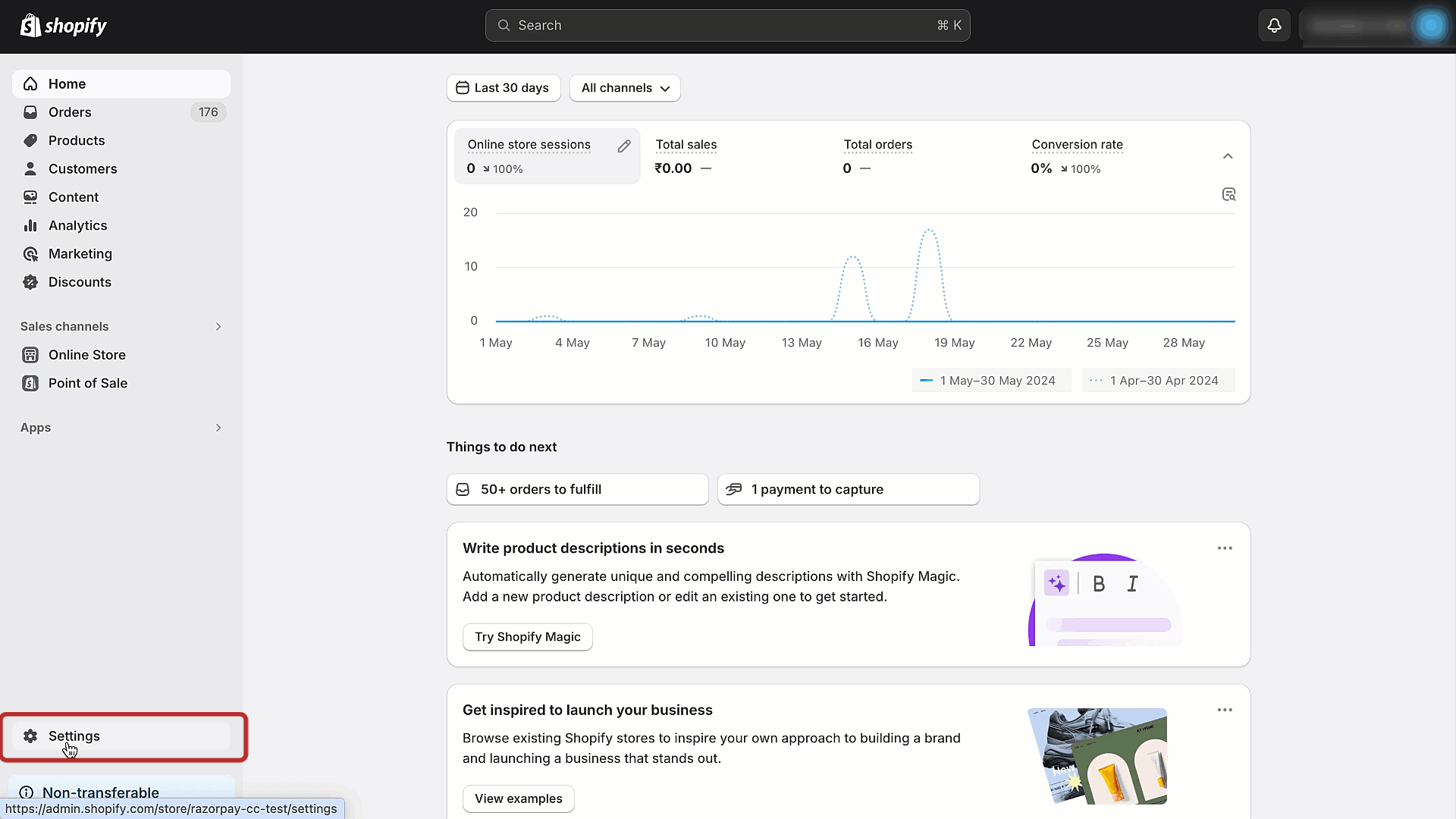The width and height of the screenshot is (1456, 819).
Task: Click the calendar icon in date filter
Action: pos(463,88)
